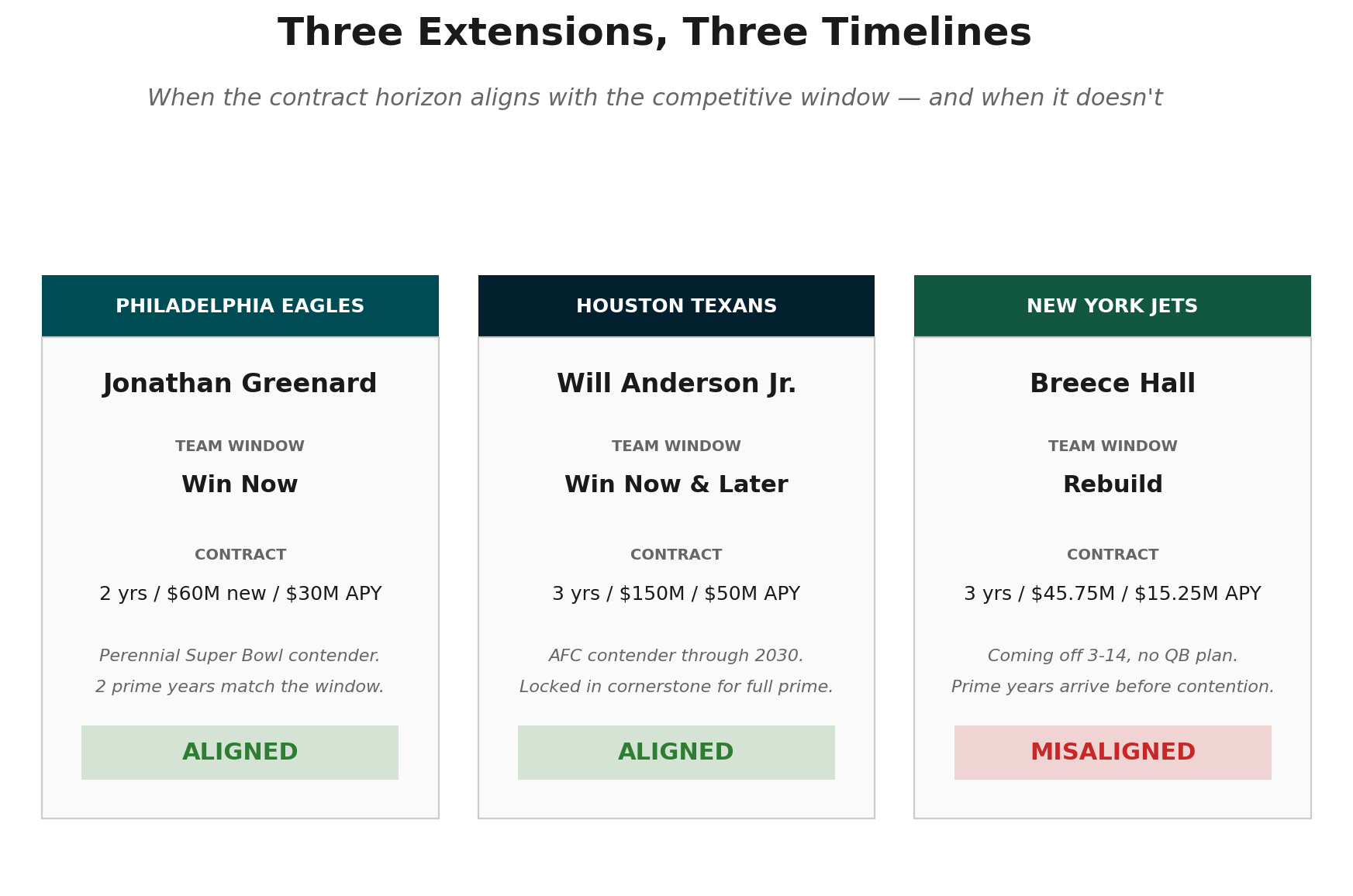Select the Win Now team window text
The image size is (1353, 896).
tap(240, 485)
